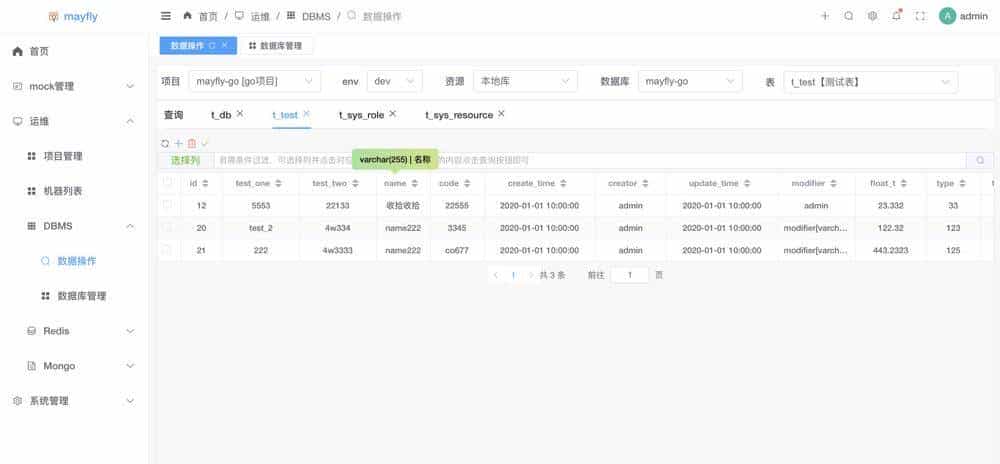
Task: Click the next page arrow
Action: point(531,275)
